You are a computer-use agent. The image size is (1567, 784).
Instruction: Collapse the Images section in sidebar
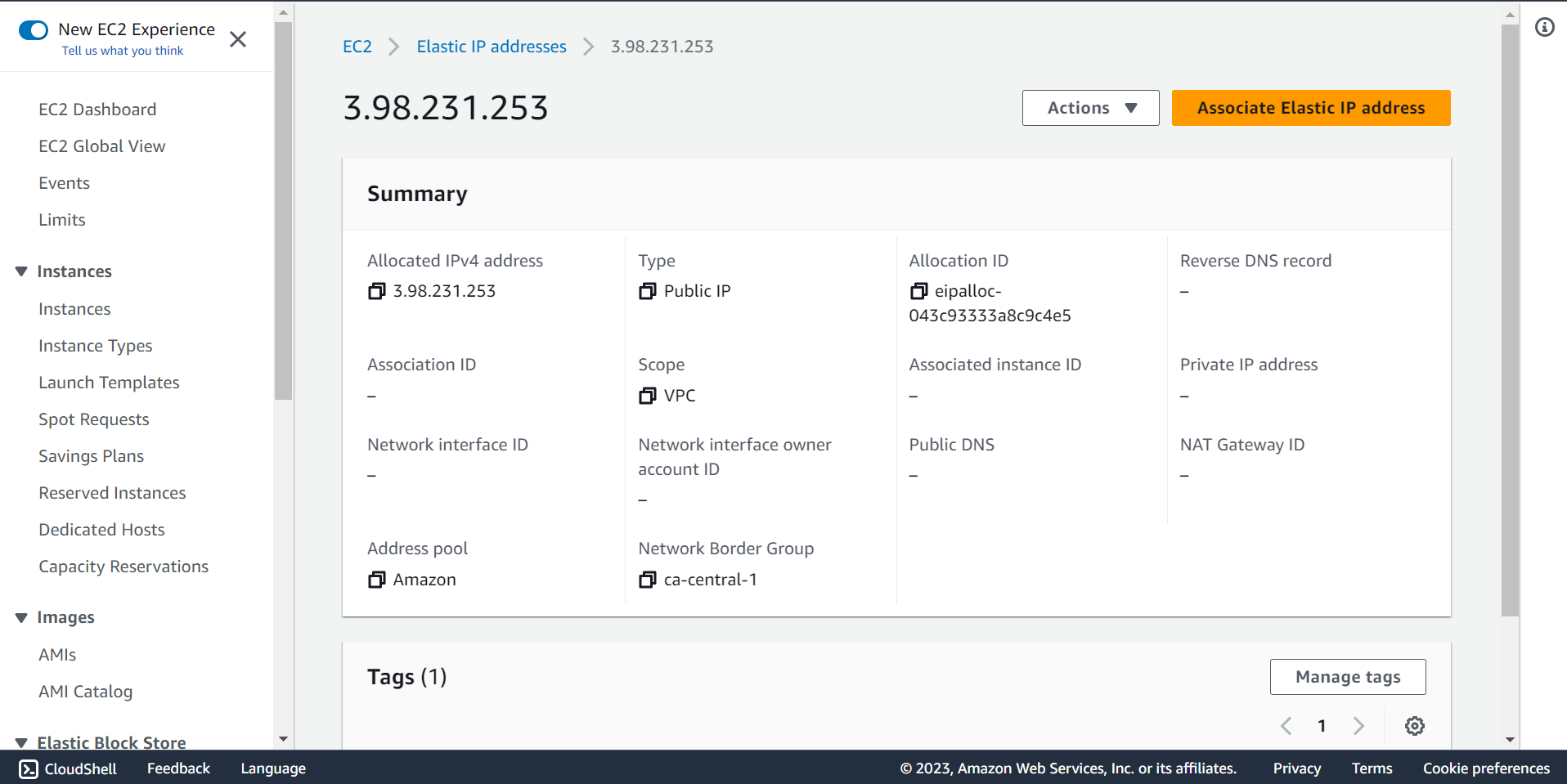tap(22, 617)
